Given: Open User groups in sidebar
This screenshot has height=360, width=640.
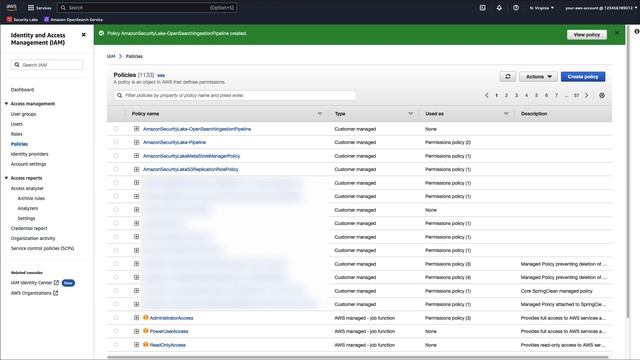Looking at the screenshot, I should (24, 114).
